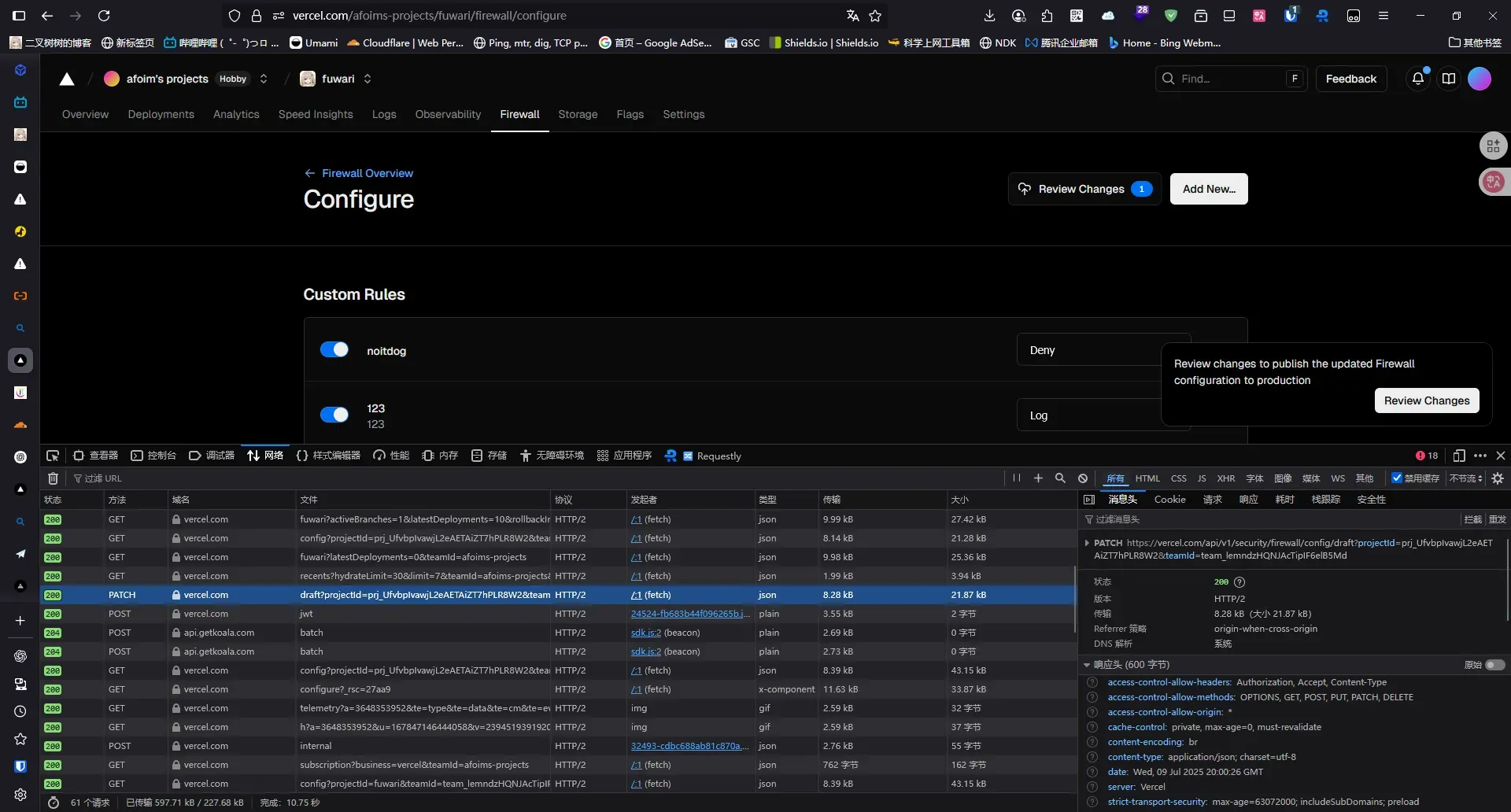
Task: Open network panel settings gear
Action: [x=1498, y=478]
